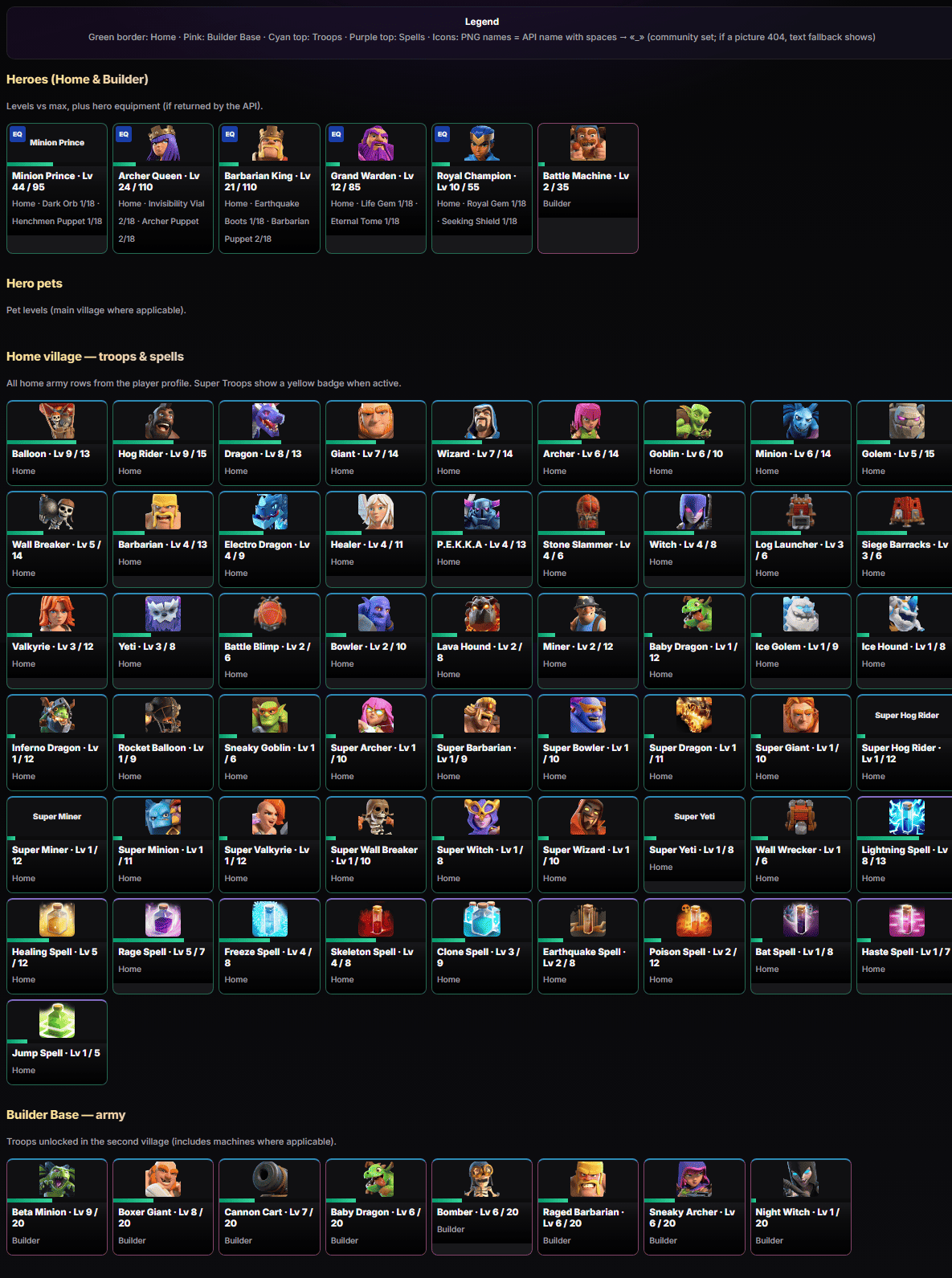Click the Cannon Cart builder troop icon

(x=269, y=1179)
